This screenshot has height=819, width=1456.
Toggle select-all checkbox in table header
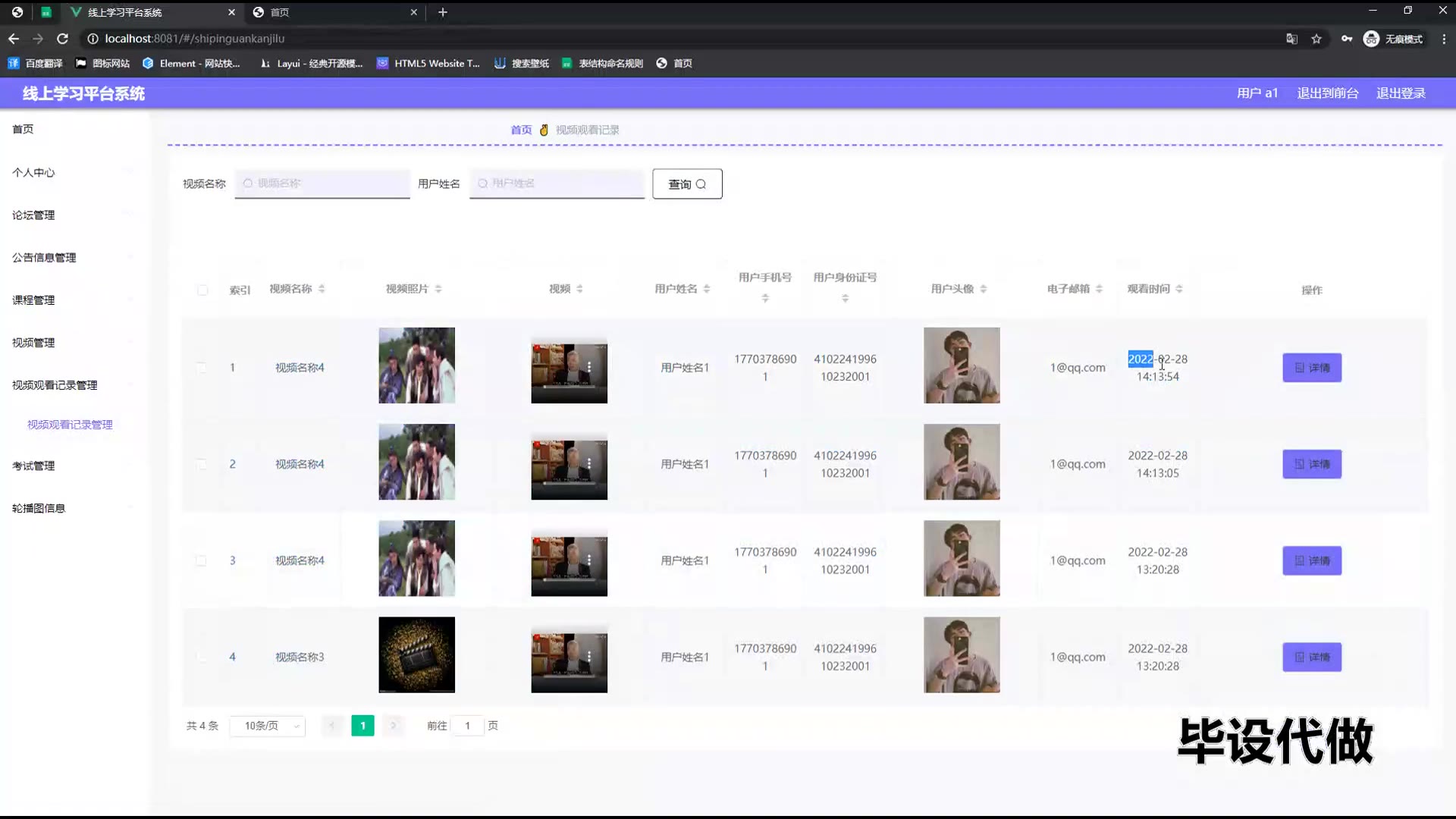(202, 290)
